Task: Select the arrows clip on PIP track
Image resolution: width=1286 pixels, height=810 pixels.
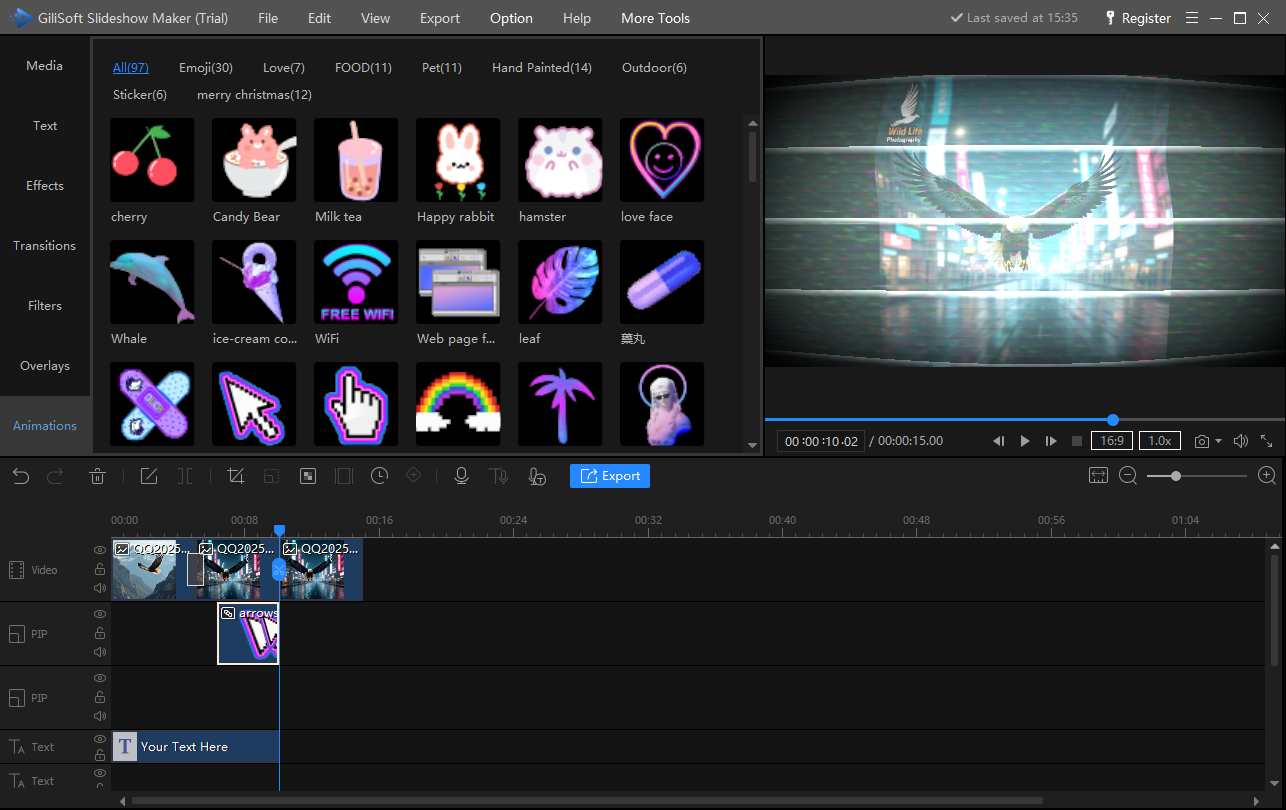Action: point(248,633)
